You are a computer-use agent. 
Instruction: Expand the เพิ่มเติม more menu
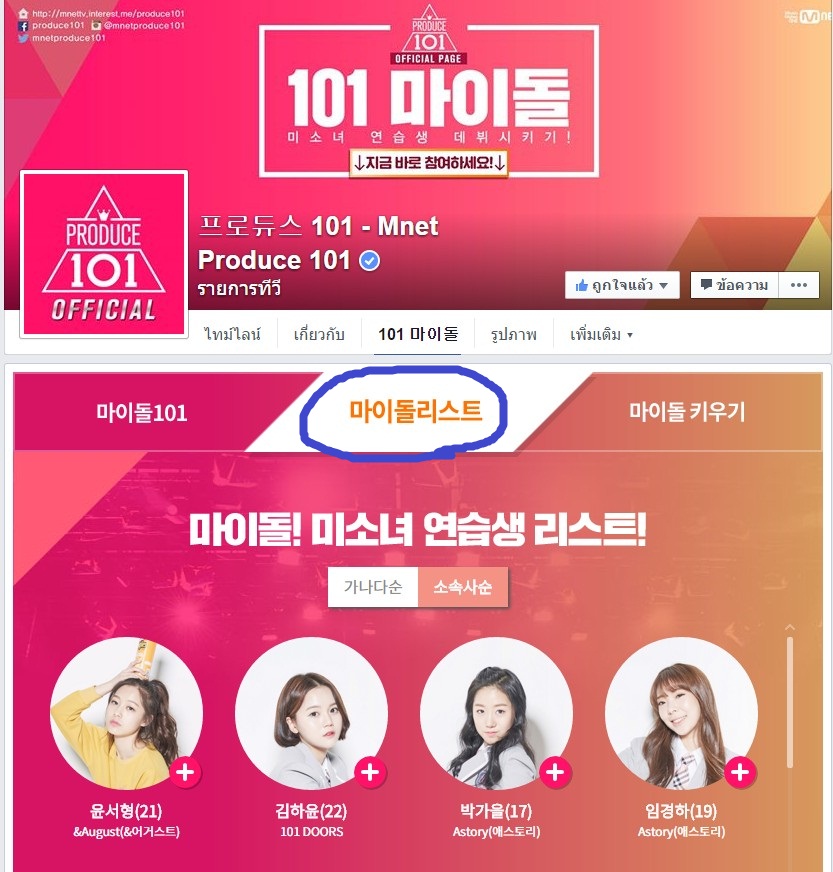pos(601,334)
